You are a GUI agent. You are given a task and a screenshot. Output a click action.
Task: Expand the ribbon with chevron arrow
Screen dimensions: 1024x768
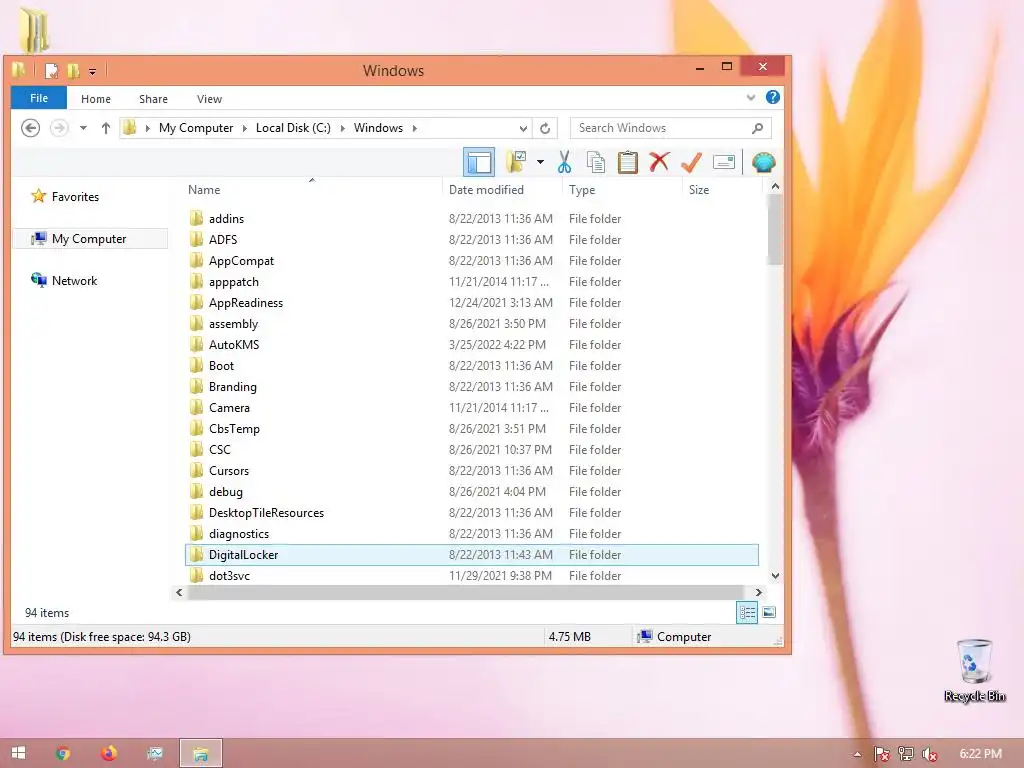click(751, 98)
